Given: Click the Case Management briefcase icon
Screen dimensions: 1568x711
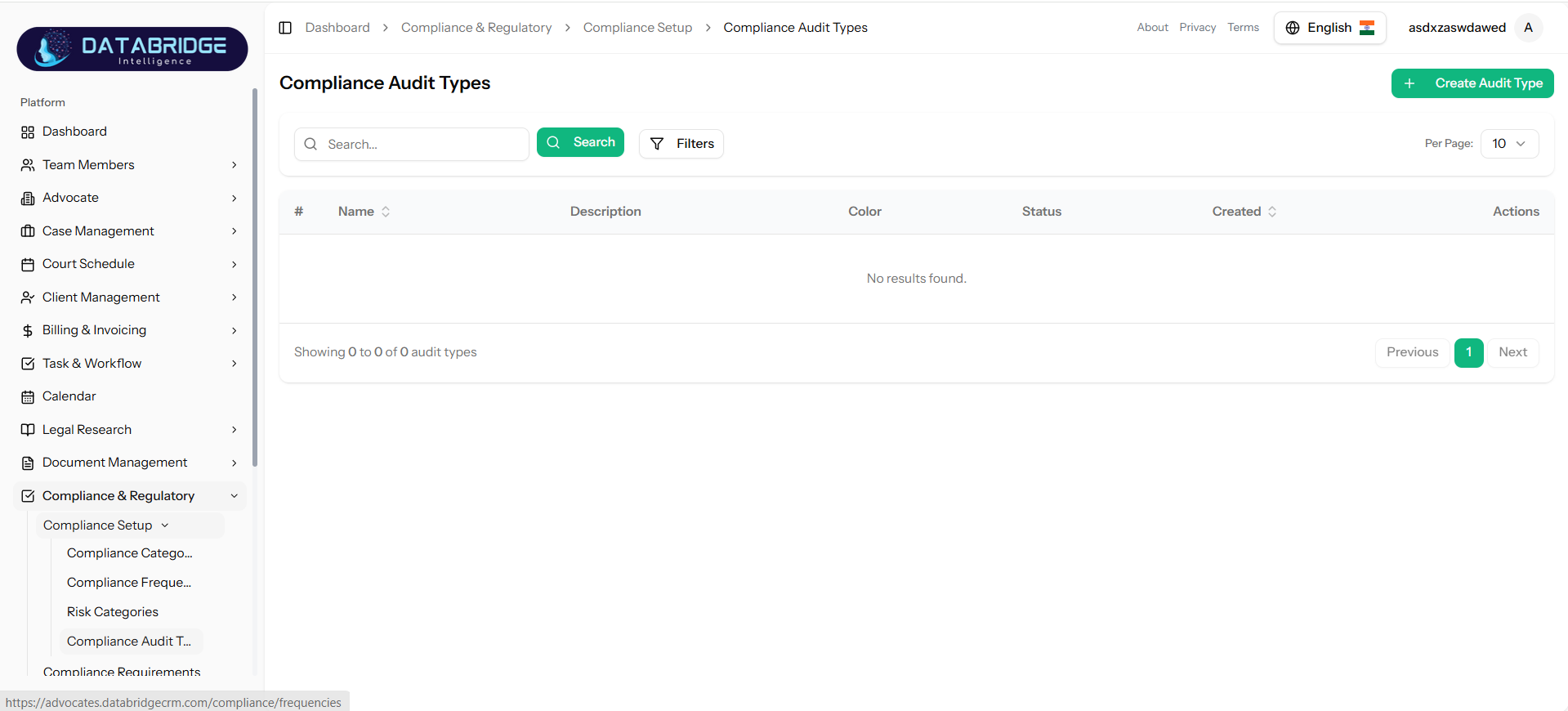Looking at the screenshot, I should click(28, 231).
